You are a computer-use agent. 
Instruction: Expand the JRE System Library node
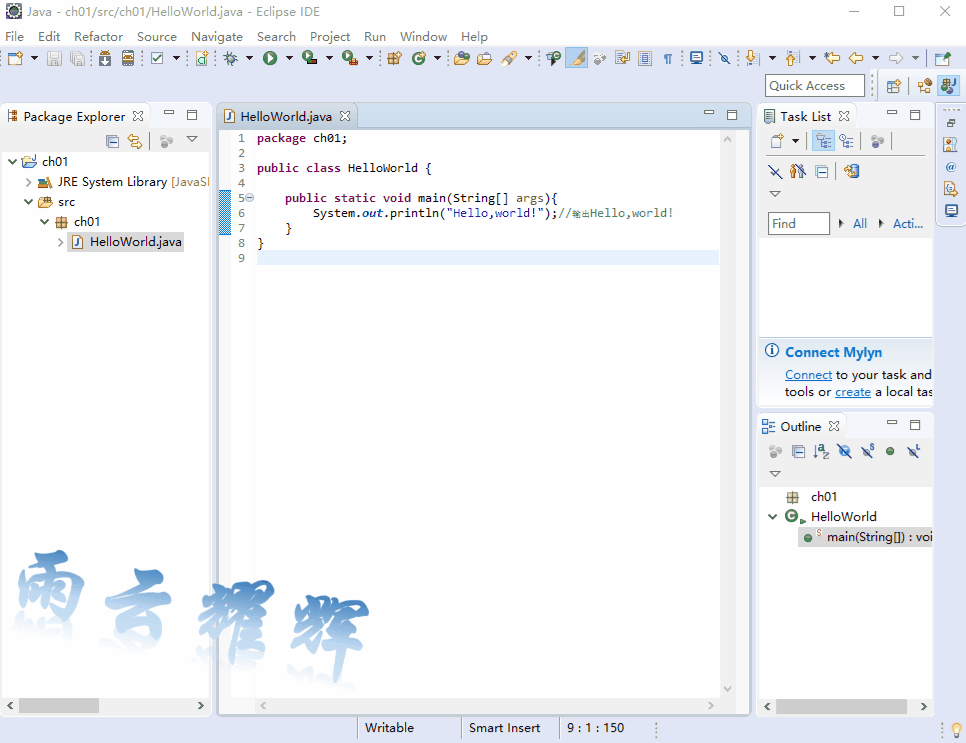[28, 182]
